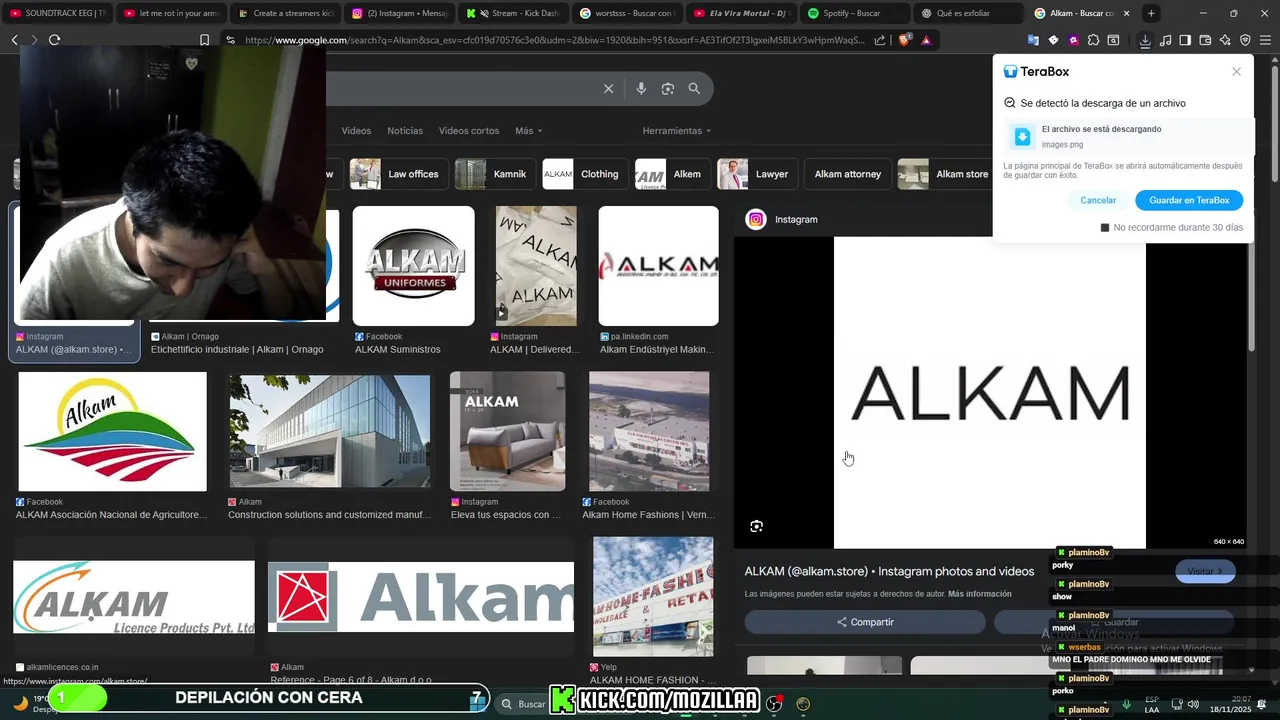The height and width of the screenshot is (720, 1280).
Task: Click the Compartir button
Action: [x=865, y=622]
